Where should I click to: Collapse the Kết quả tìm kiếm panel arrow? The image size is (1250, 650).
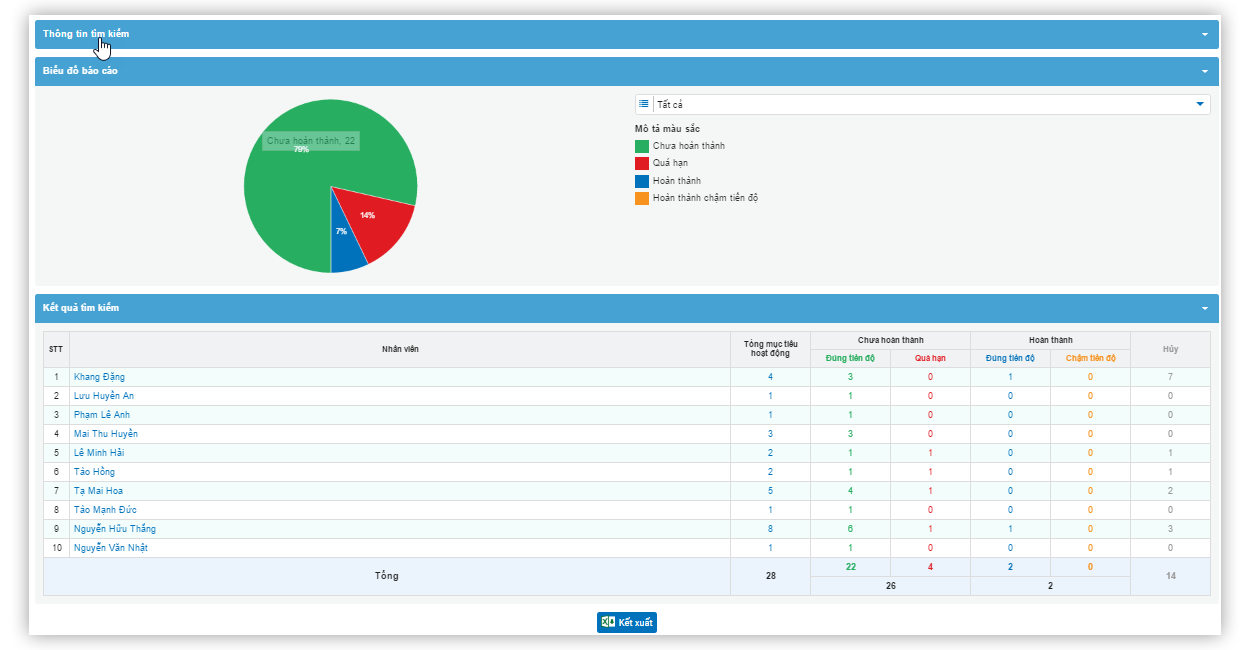[x=1205, y=308]
